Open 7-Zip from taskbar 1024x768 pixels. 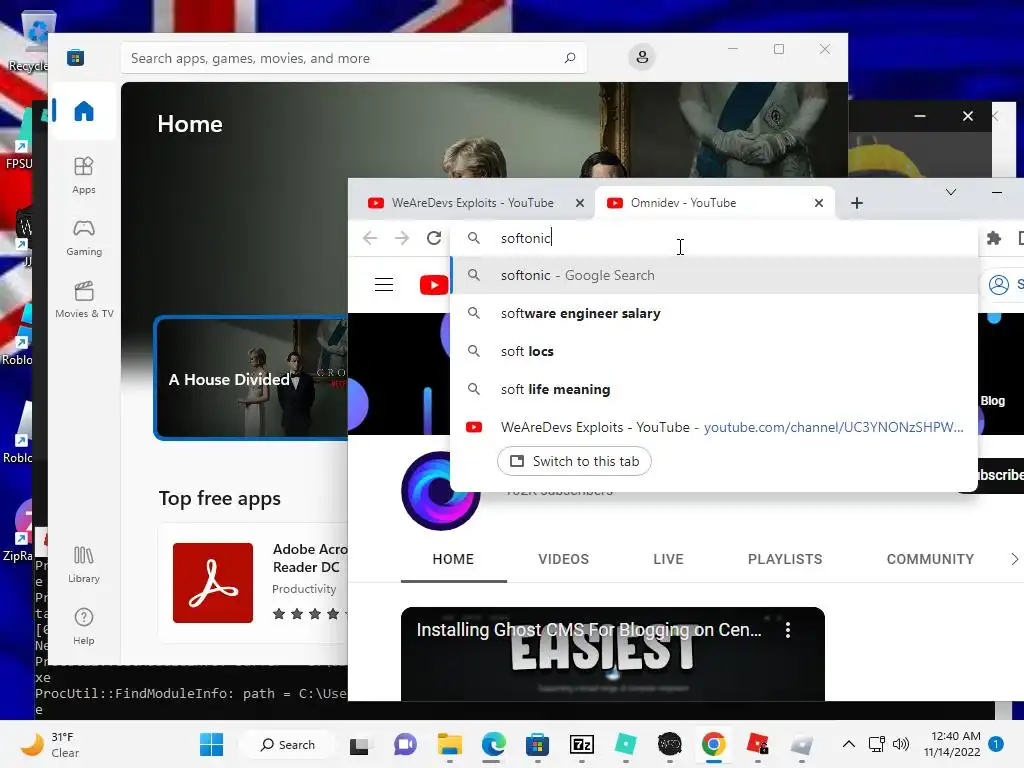pyautogui.click(x=581, y=744)
